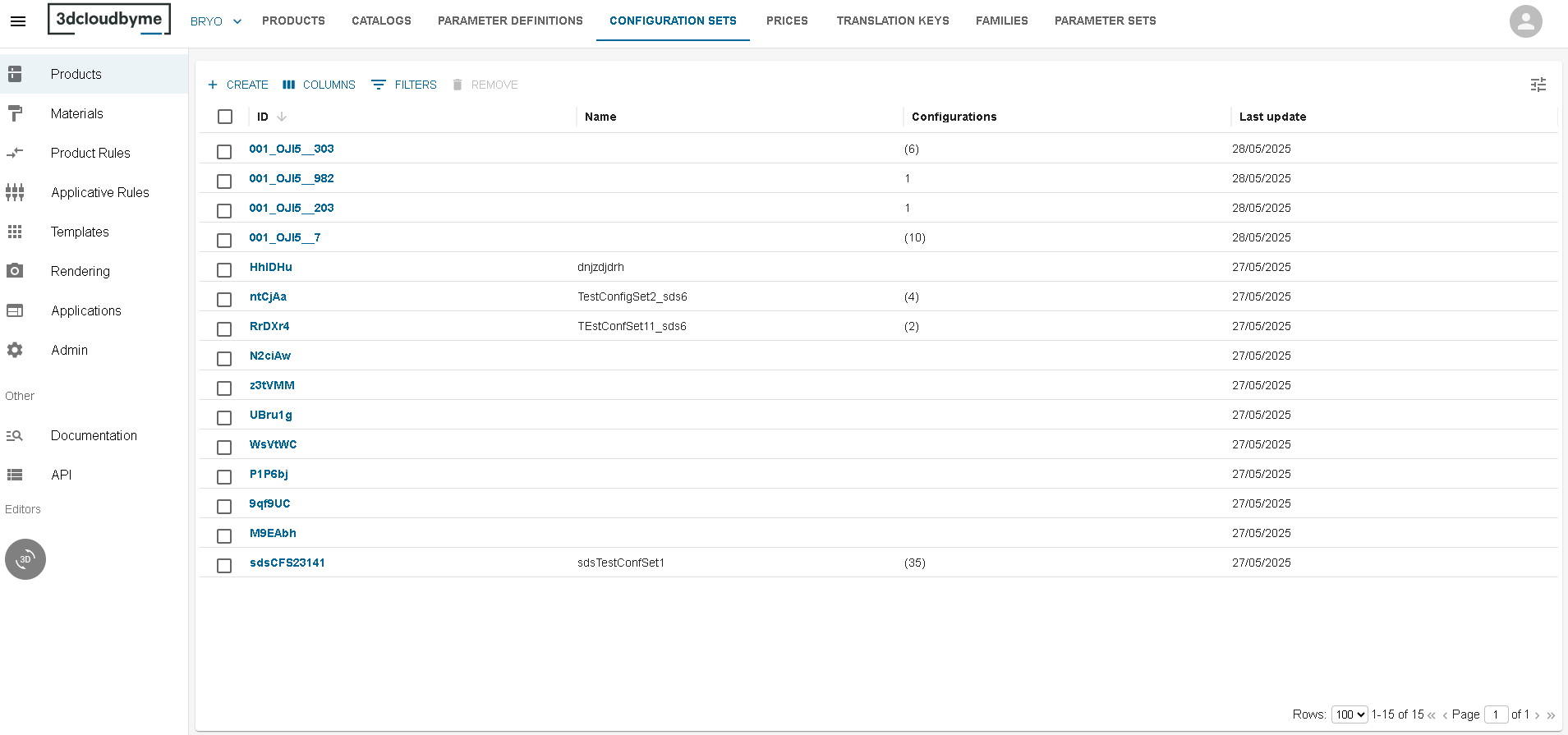Click the plus icon beside Create
Image resolution: width=1568 pixels, height=735 pixels.
point(213,85)
